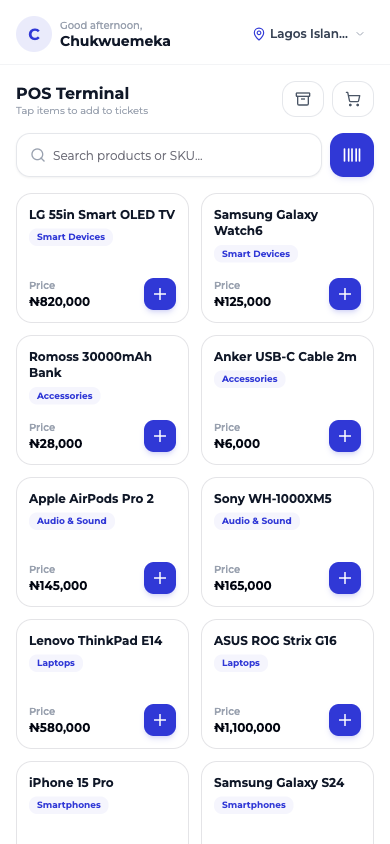This screenshot has width=390, height=844.
Task: Click the location chevron arrow
Action: (x=360, y=34)
